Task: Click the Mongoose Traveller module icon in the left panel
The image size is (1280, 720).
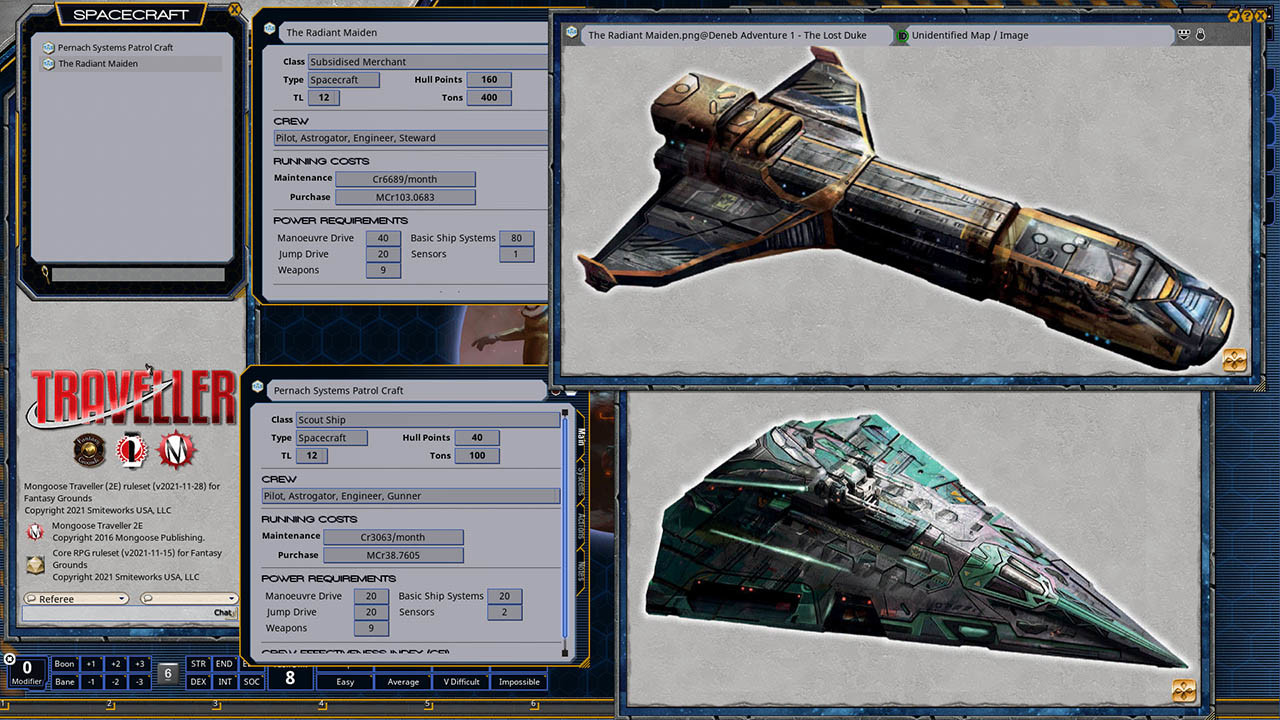Action: [x=35, y=531]
